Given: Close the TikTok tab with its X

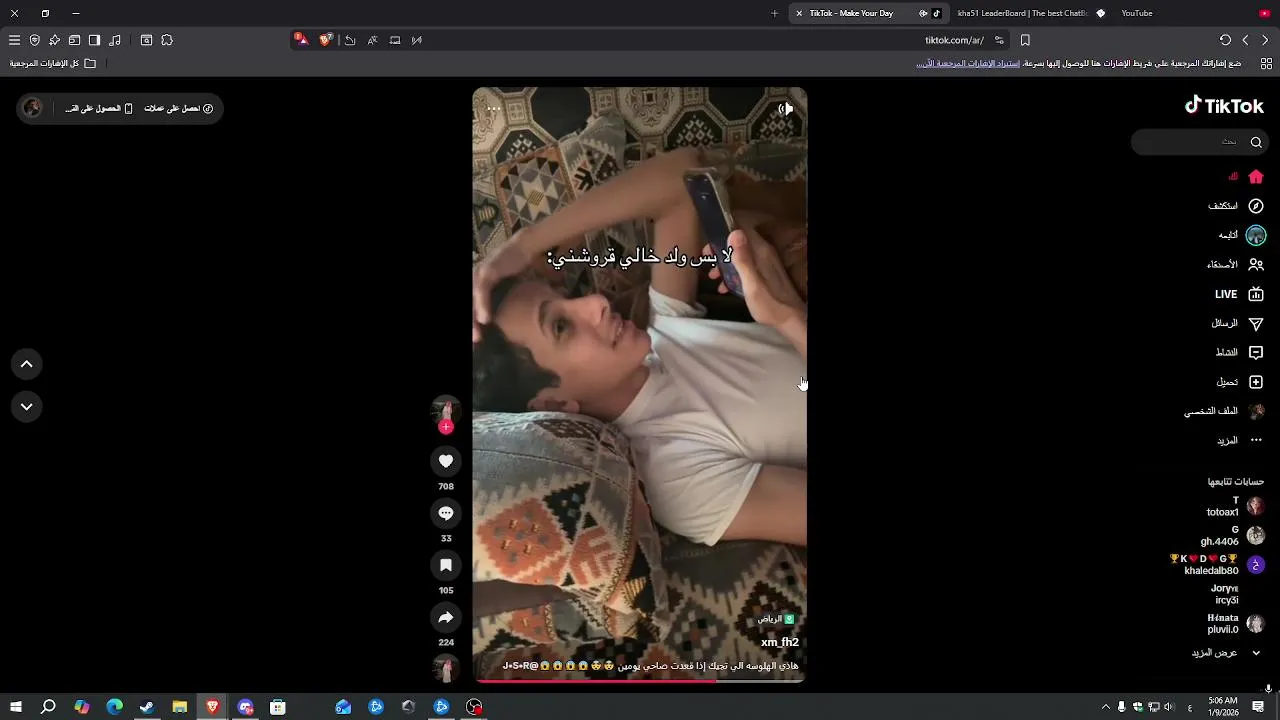Looking at the screenshot, I should pyautogui.click(x=799, y=13).
